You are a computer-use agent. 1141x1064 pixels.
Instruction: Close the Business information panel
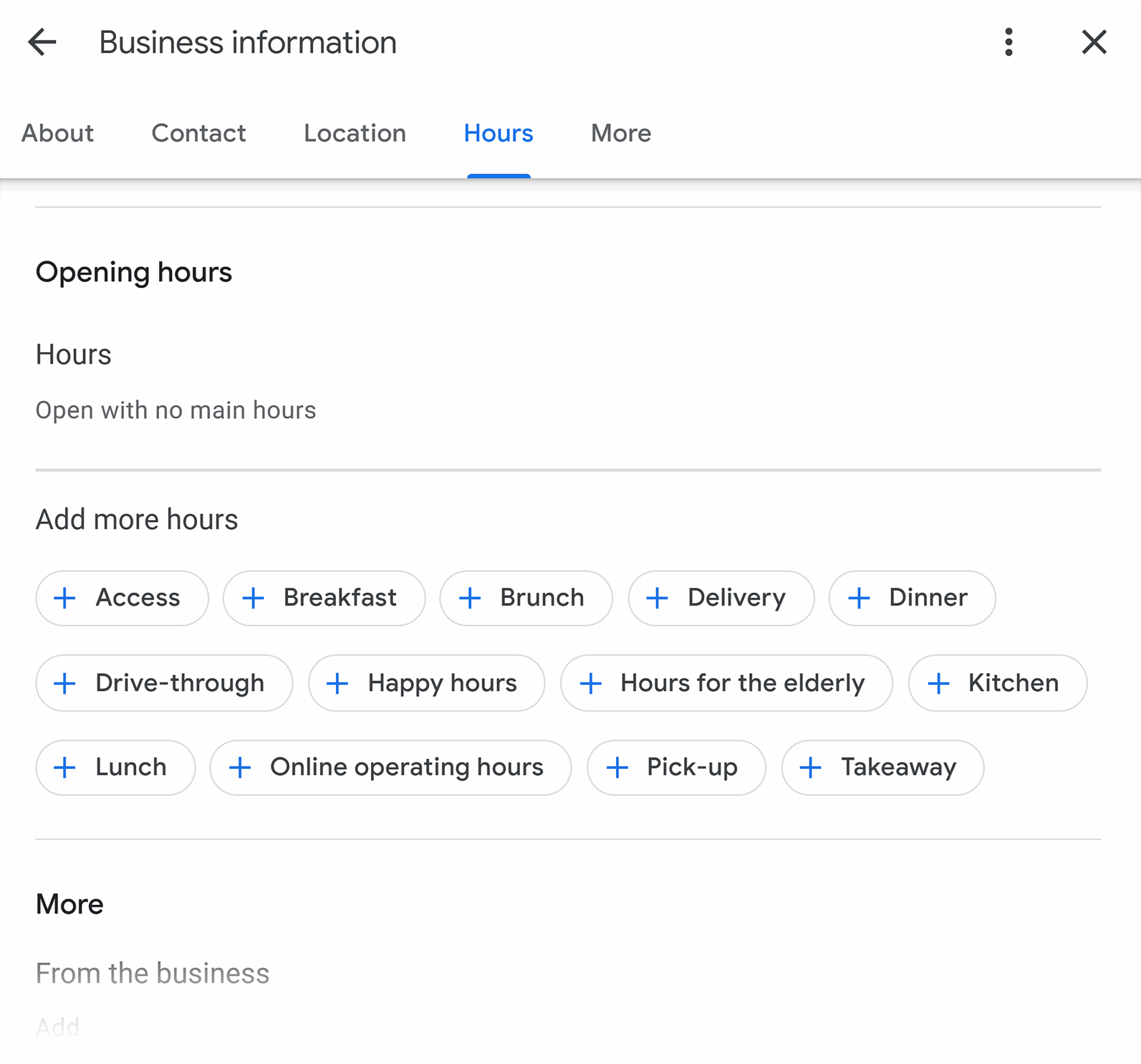pyautogui.click(x=1094, y=42)
